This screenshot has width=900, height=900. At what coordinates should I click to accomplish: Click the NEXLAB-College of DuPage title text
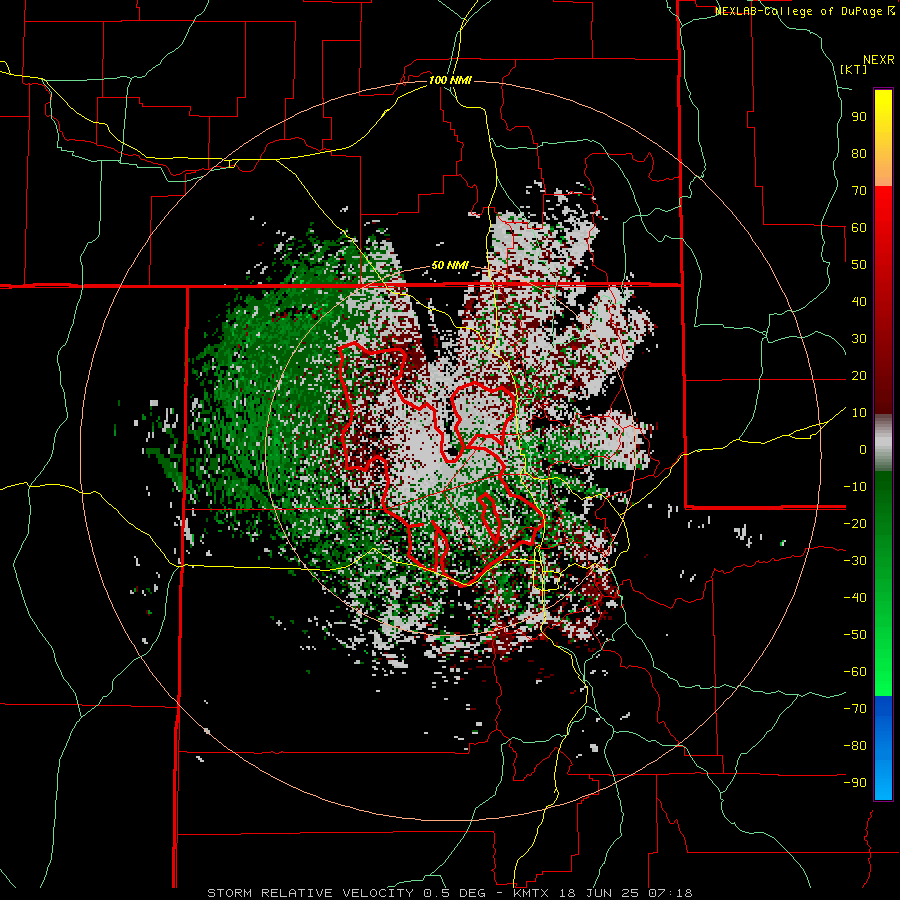tap(799, 11)
